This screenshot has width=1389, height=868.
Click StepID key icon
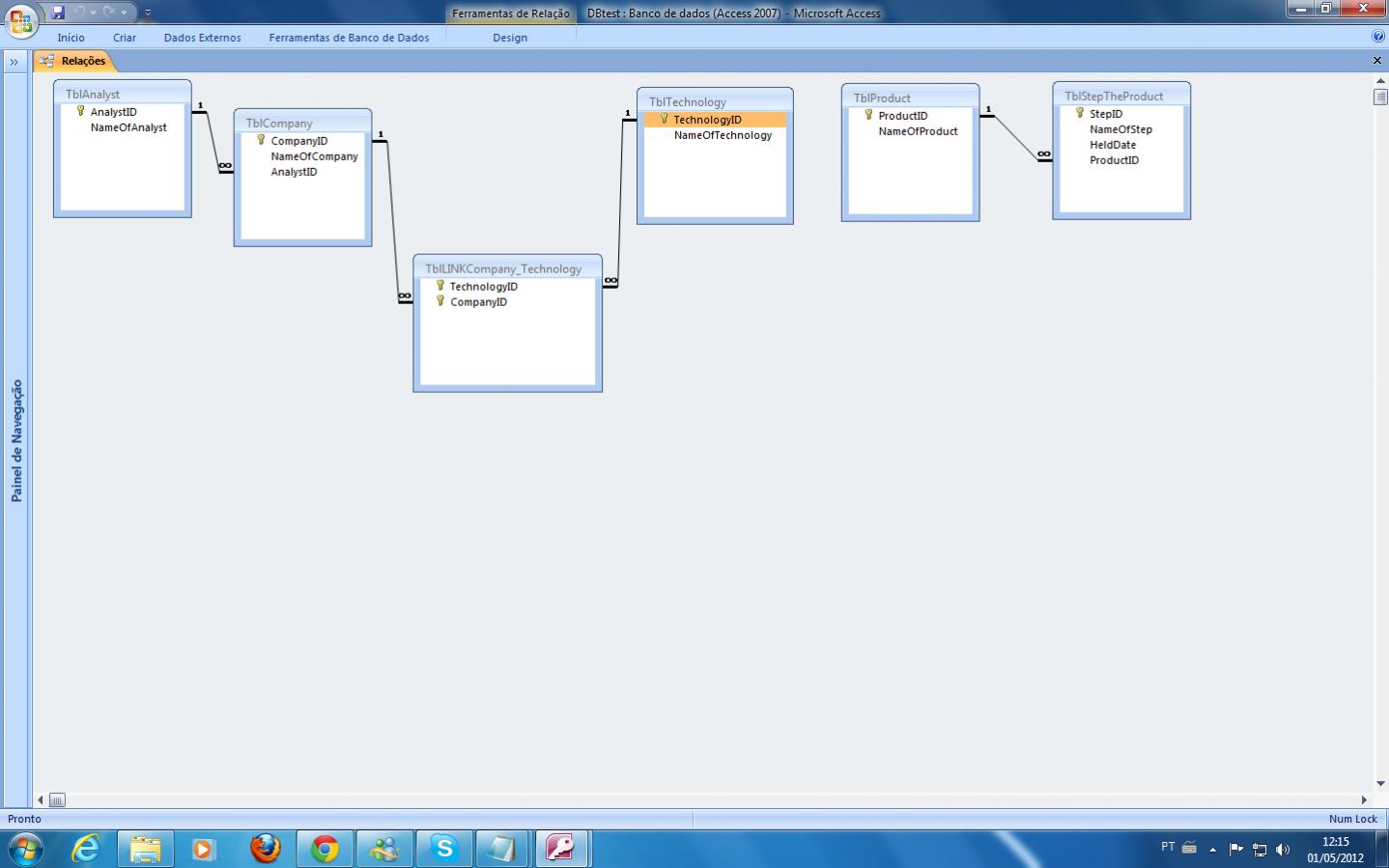point(1080,113)
